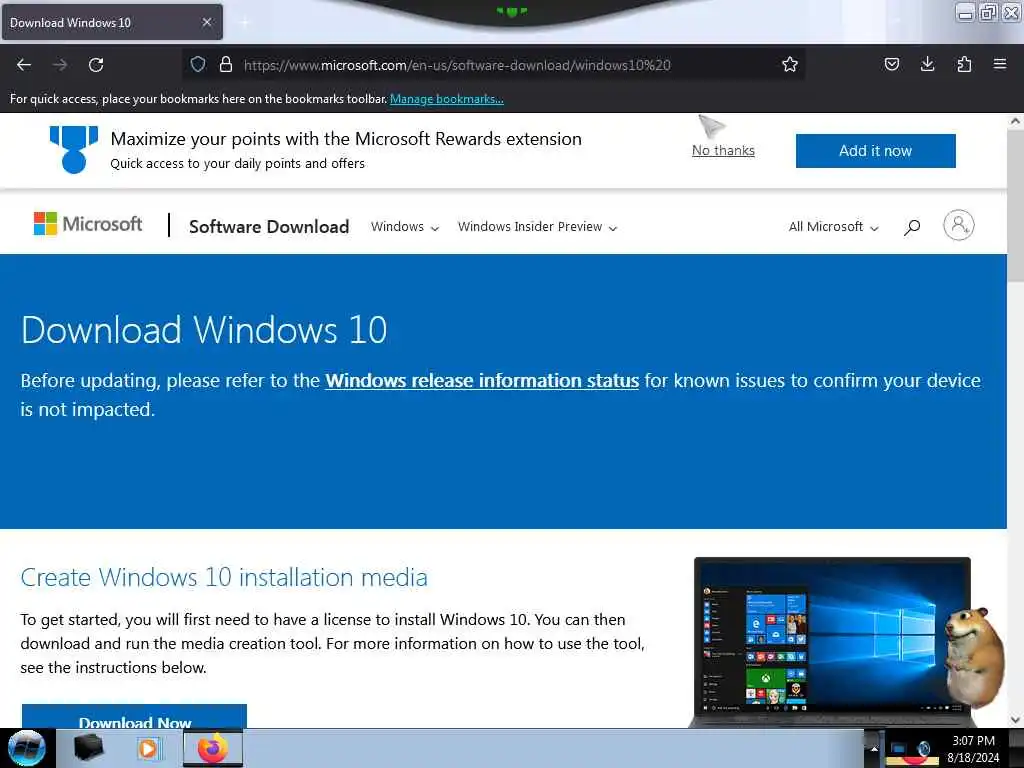The width and height of the screenshot is (1024, 768).
Task: Click the Windows 10 laptop image
Action: click(833, 643)
